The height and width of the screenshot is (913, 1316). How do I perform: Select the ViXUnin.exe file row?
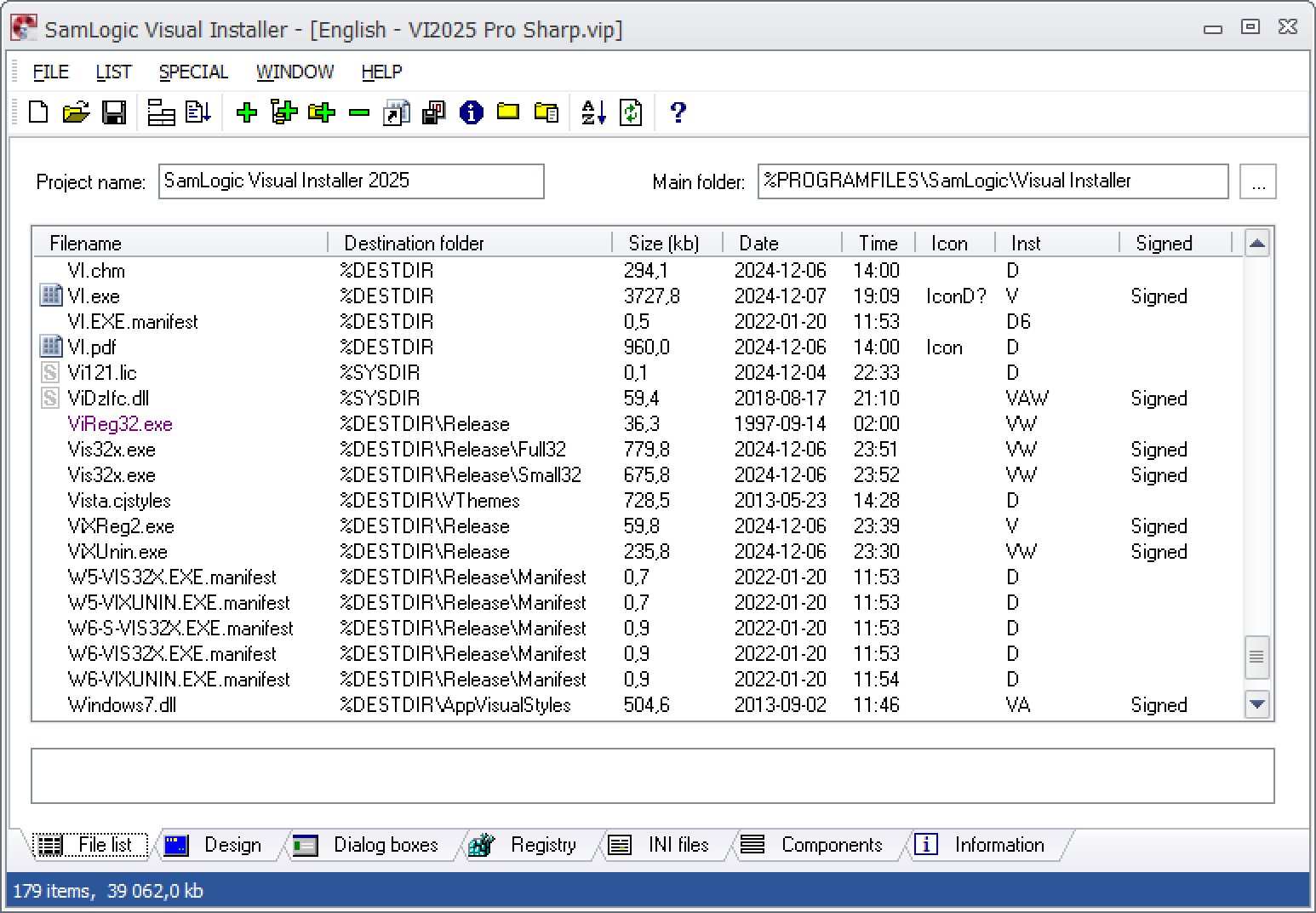(638, 551)
